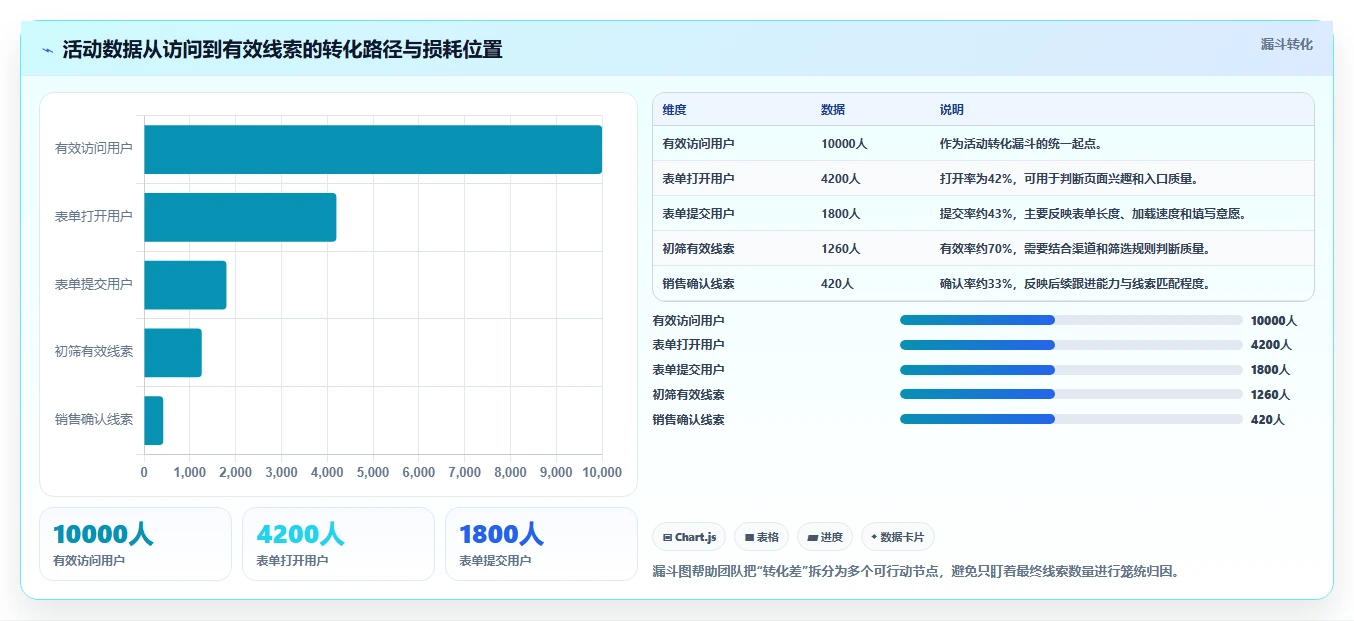Open the 4200人 表单打开用户 stat card
This screenshot has height=621, width=1354.
[x=338, y=544]
